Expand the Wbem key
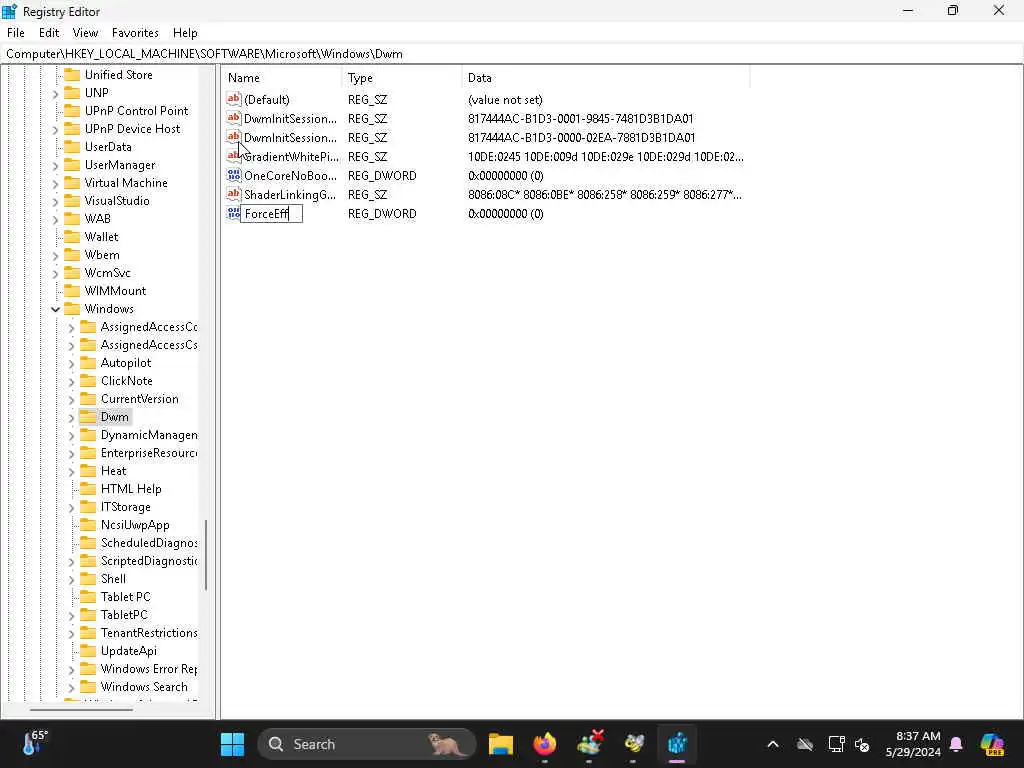1024x768 pixels. click(x=56, y=256)
